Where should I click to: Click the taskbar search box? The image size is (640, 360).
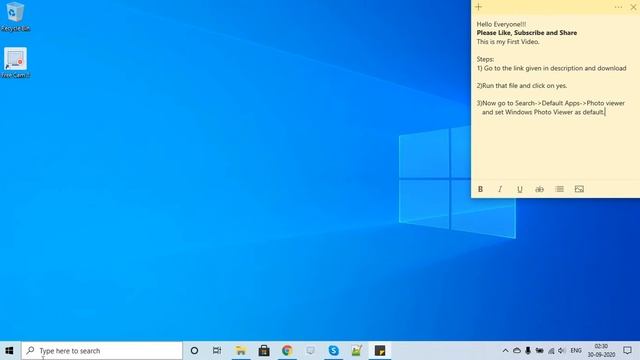[102, 351]
